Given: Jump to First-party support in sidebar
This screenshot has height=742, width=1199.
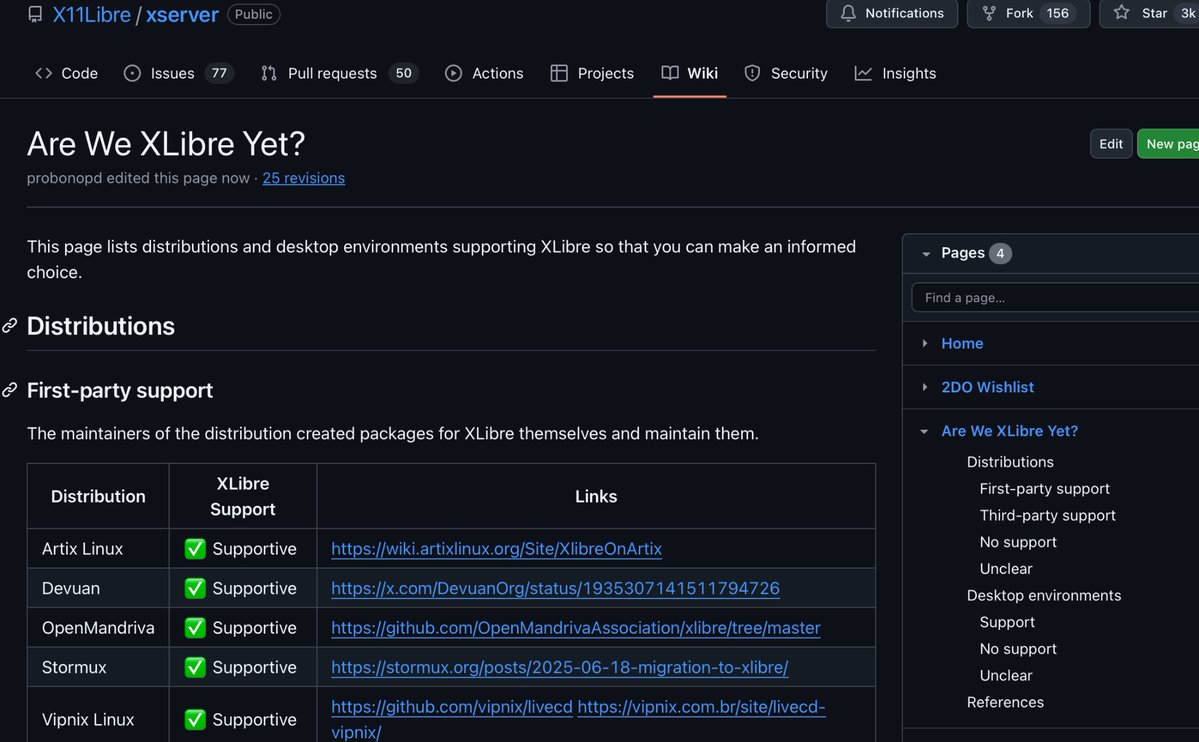Looking at the screenshot, I should tap(1045, 489).
